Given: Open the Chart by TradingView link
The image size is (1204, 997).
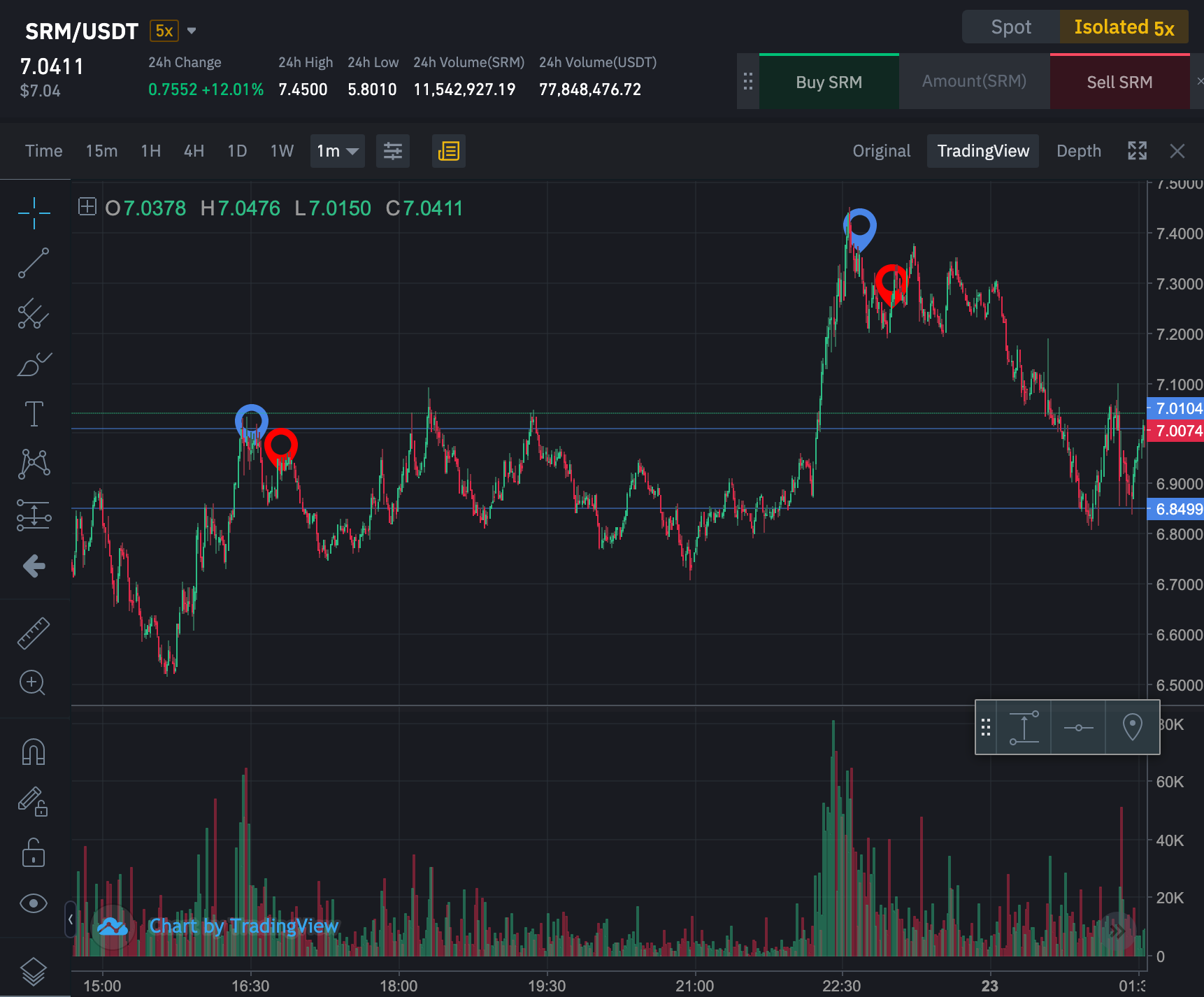Looking at the screenshot, I should click(x=243, y=926).
